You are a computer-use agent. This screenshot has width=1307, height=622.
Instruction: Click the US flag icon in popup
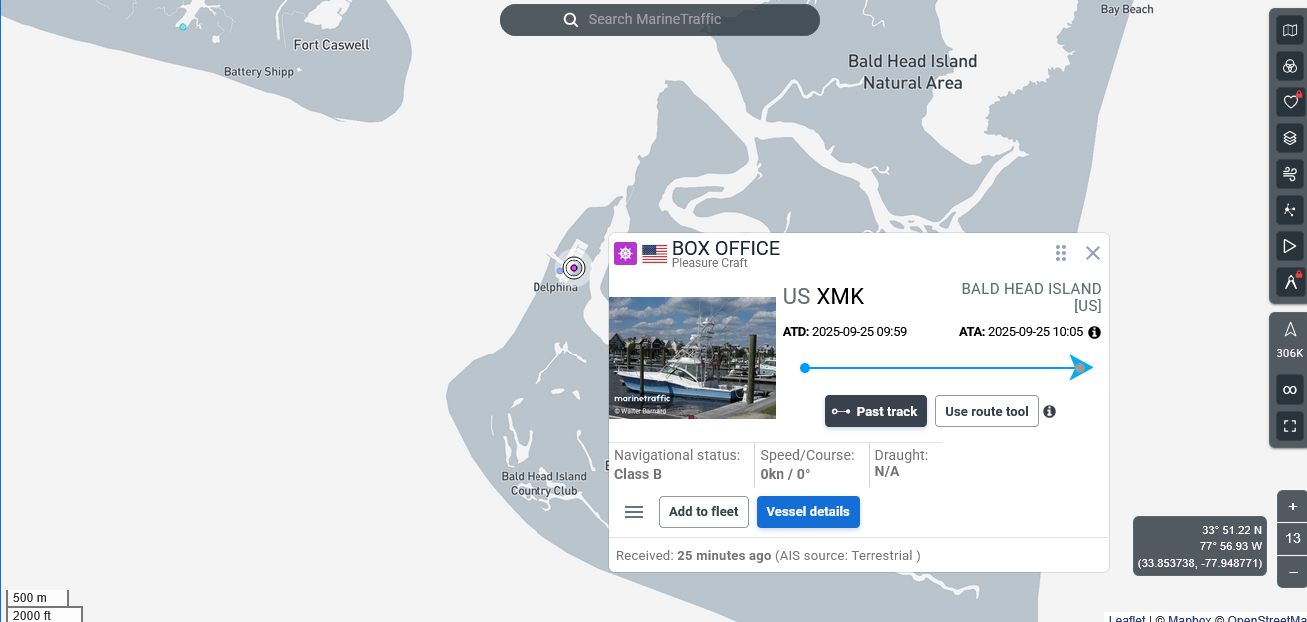[x=654, y=254]
